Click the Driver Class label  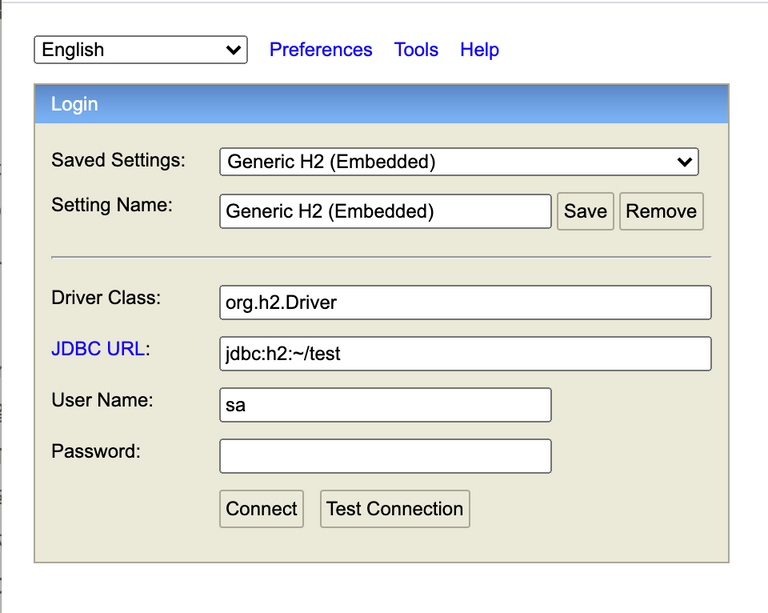pos(106,298)
